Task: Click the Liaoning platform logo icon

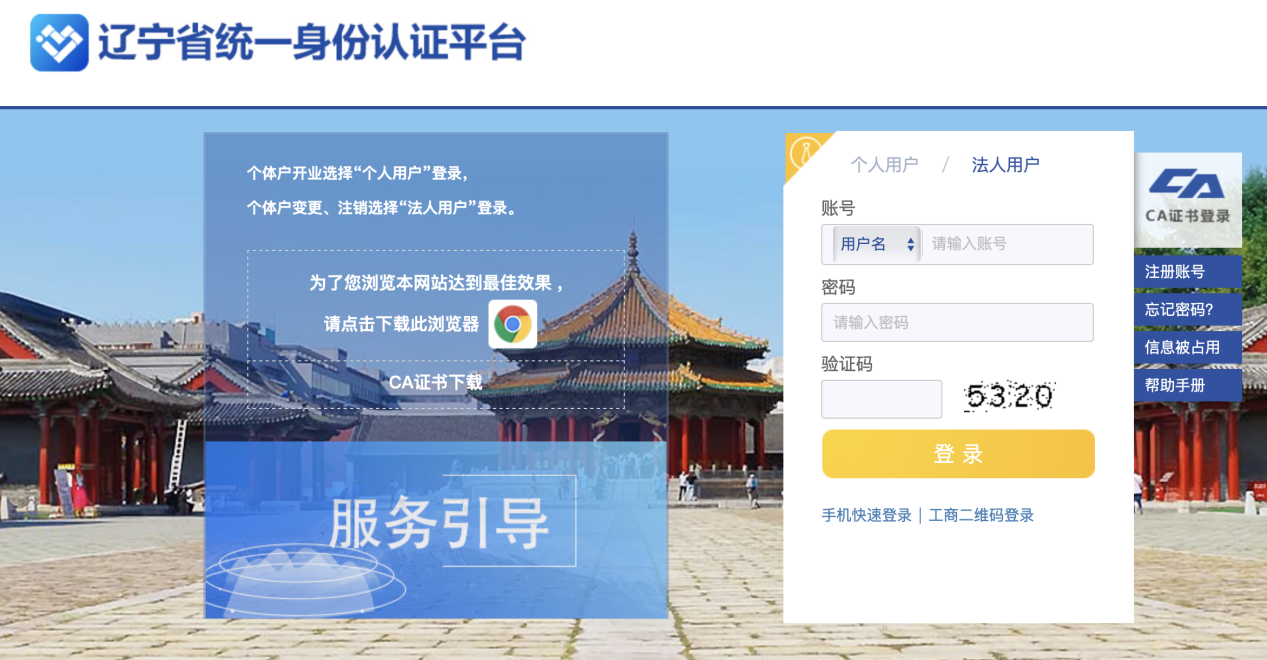Action: click(59, 43)
